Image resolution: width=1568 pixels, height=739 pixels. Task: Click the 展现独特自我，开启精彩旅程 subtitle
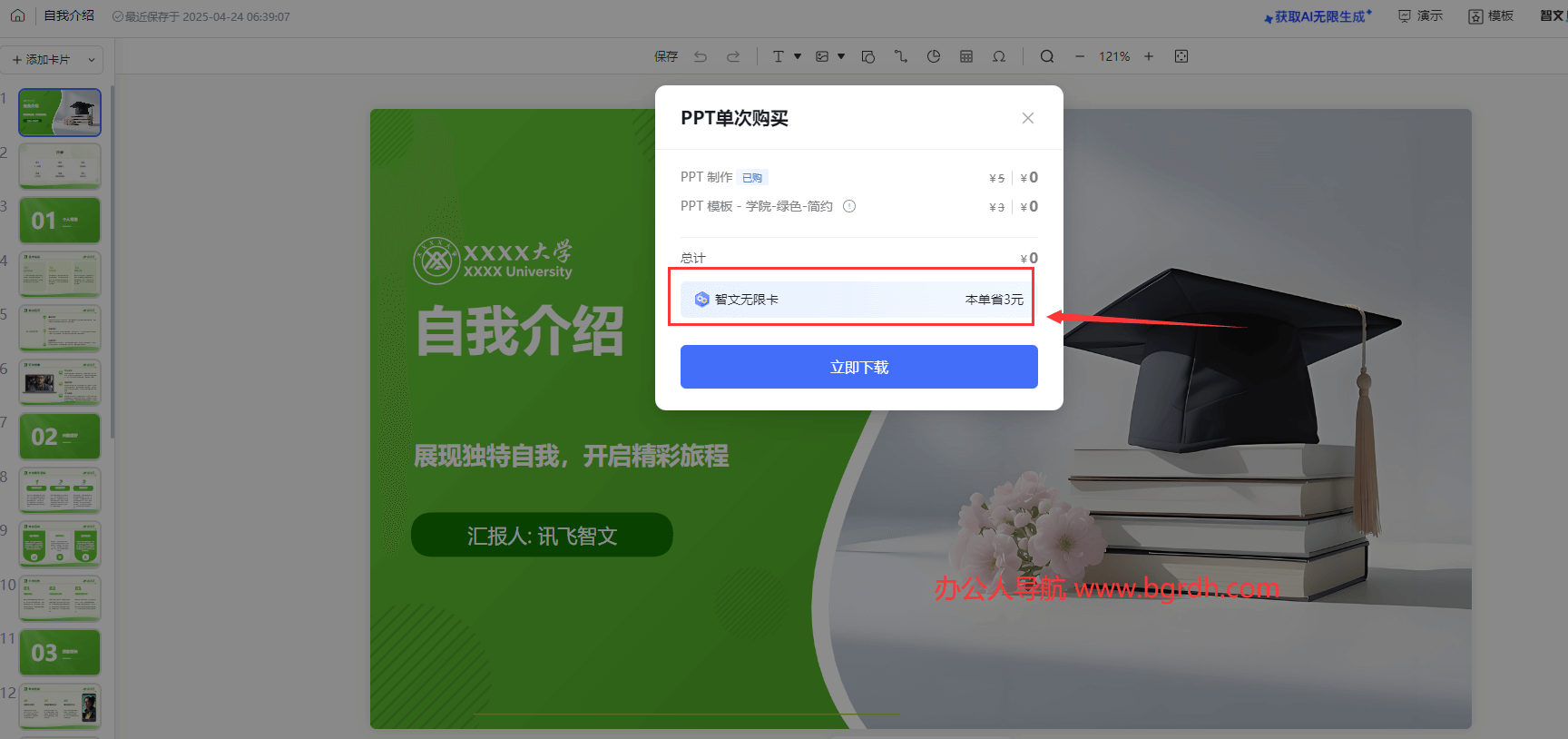(x=571, y=456)
